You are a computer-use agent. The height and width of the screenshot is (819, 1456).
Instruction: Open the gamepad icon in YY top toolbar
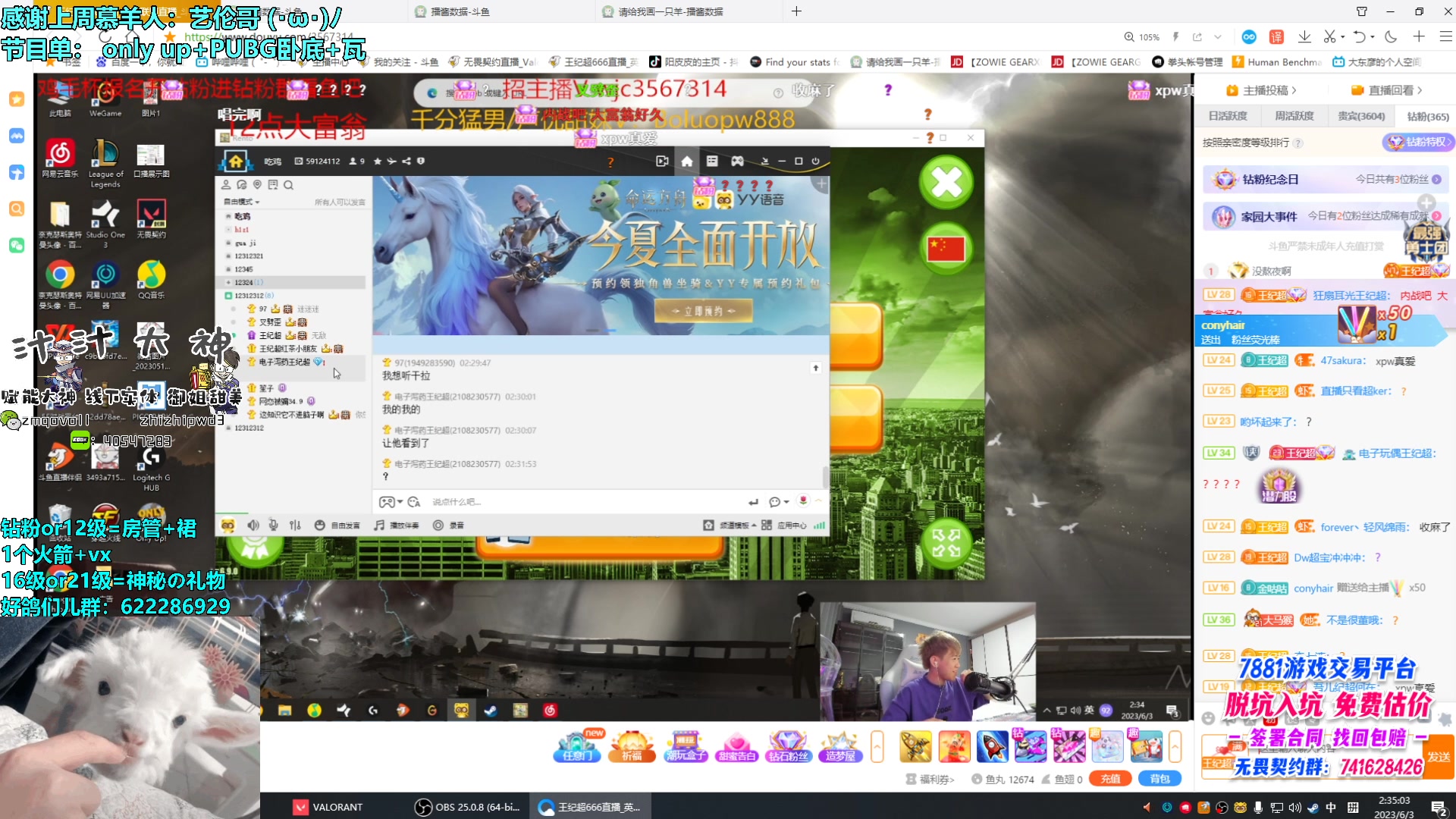click(737, 162)
